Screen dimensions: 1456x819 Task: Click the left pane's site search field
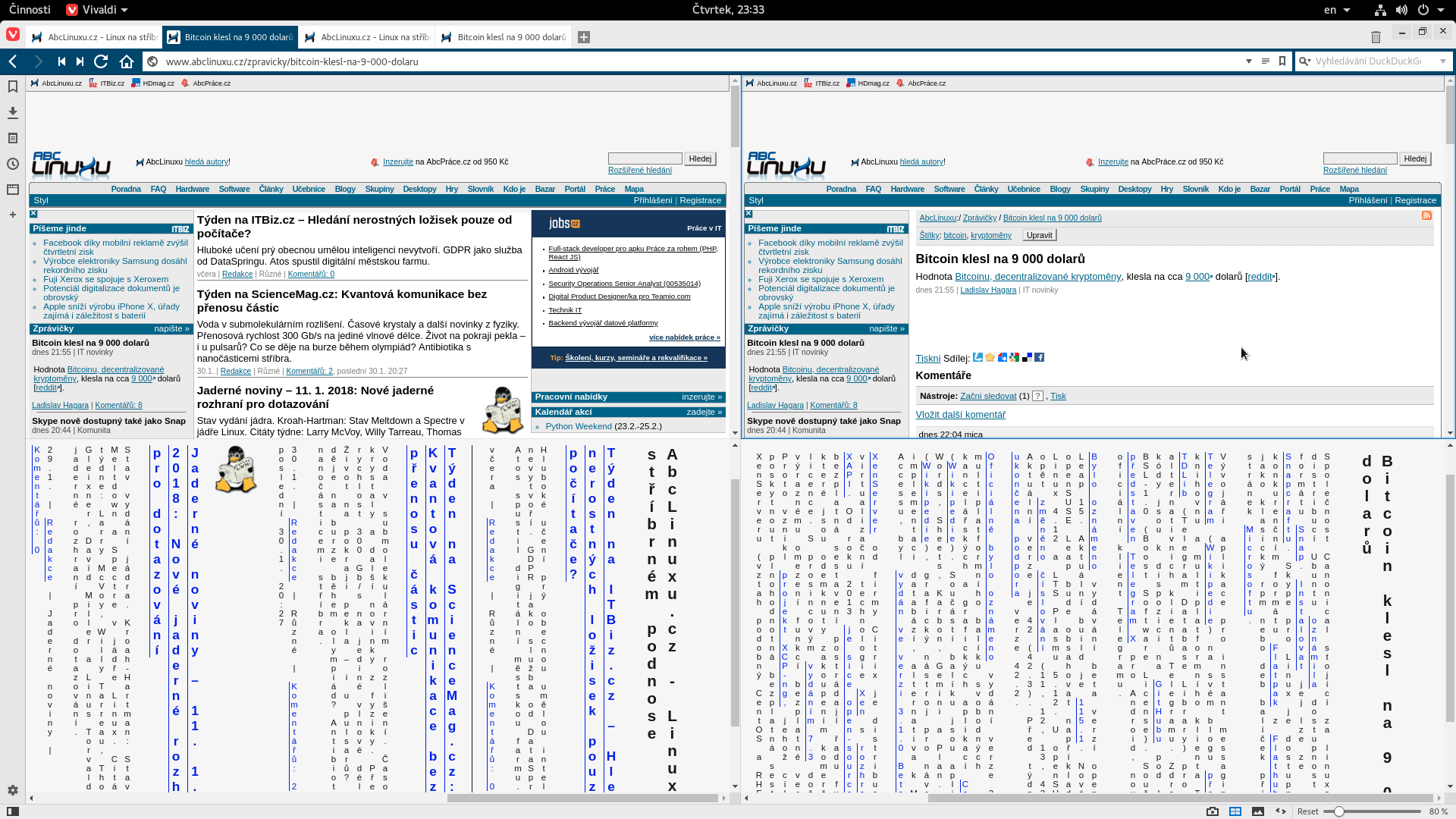pyautogui.click(x=645, y=158)
